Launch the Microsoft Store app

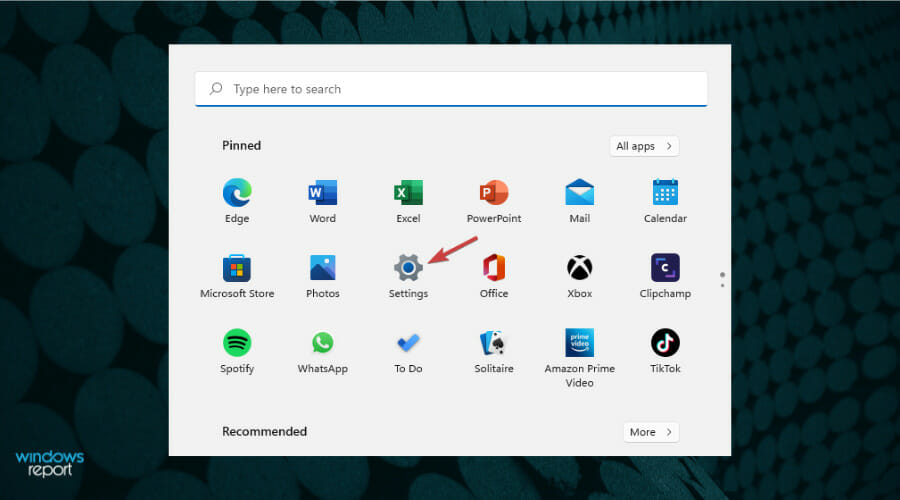pyautogui.click(x=237, y=268)
